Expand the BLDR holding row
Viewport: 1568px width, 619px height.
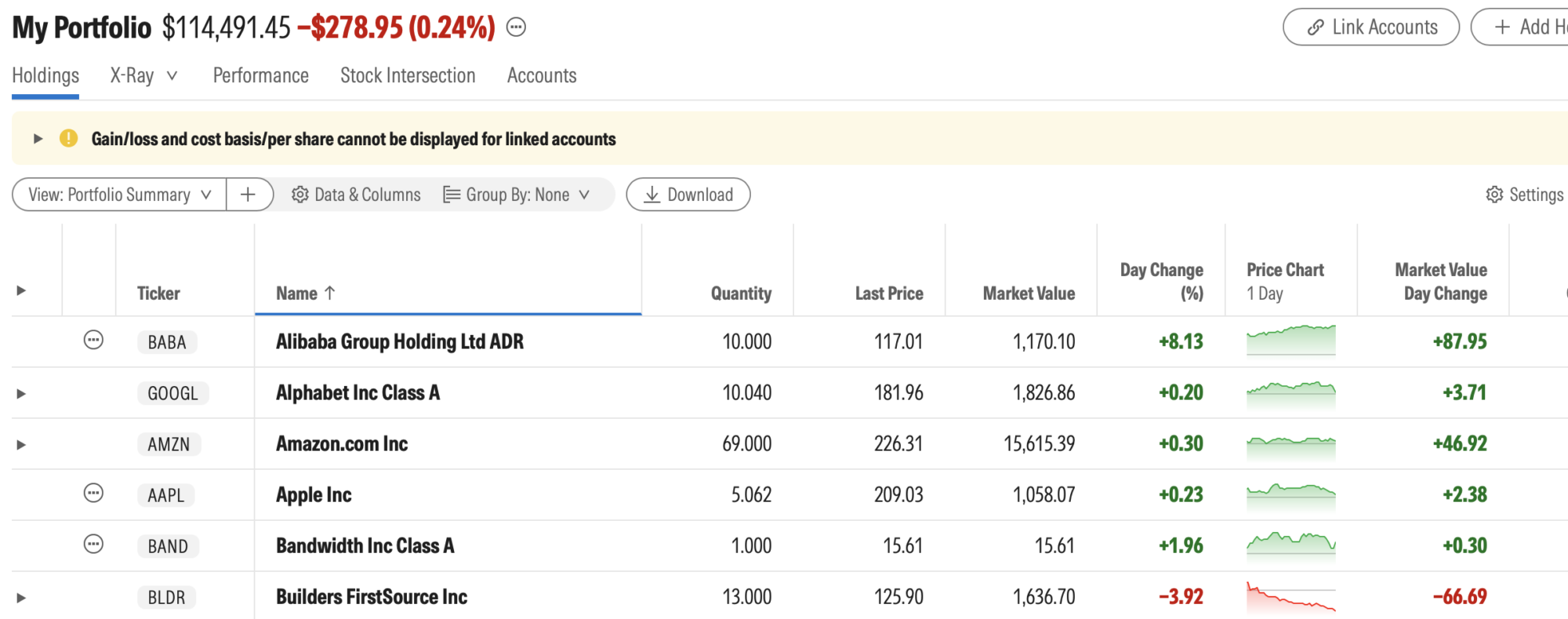[x=21, y=597]
